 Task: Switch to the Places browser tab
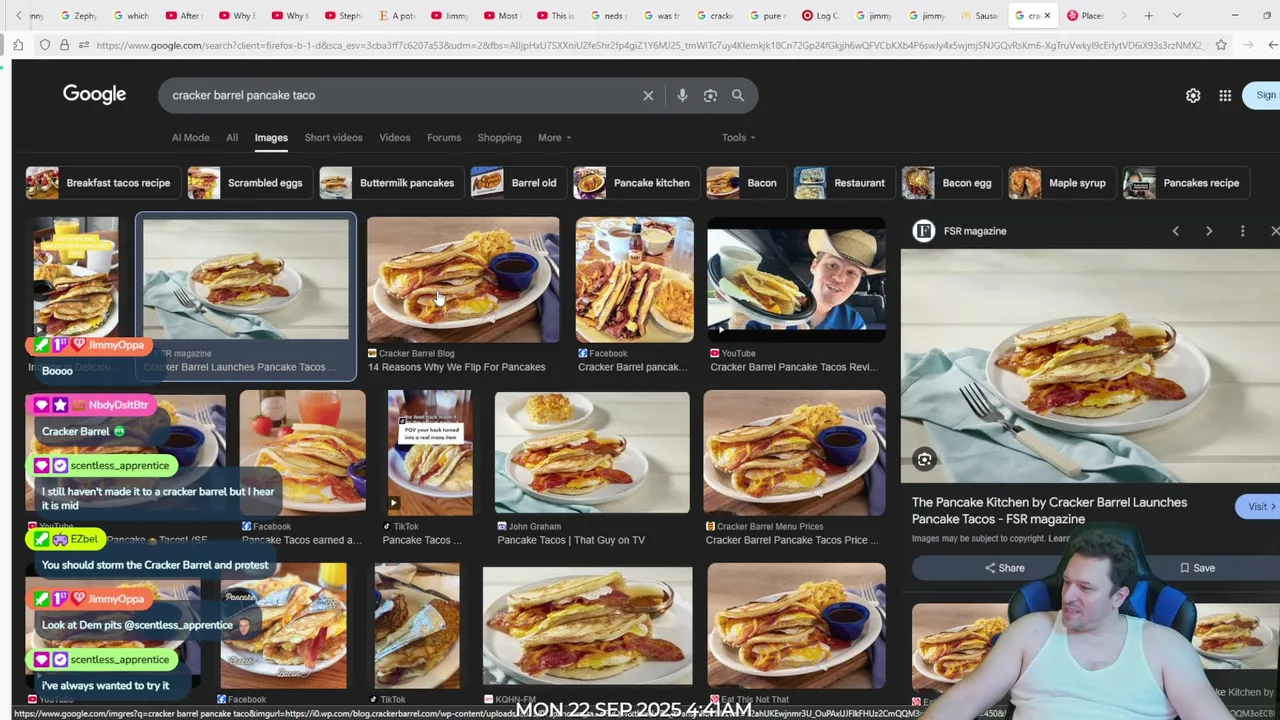pyautogui.click(x=1085, y=15)
